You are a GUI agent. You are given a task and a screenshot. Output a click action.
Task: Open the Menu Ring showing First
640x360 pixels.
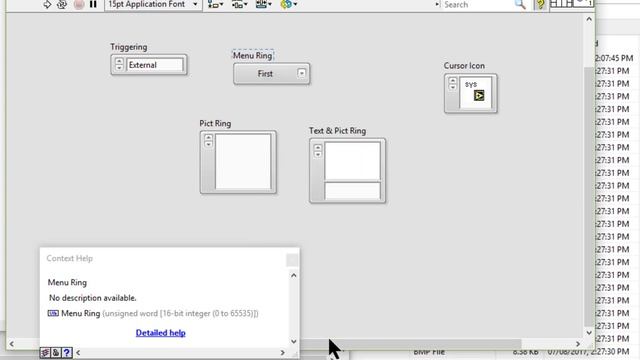[x=271, y=74]
